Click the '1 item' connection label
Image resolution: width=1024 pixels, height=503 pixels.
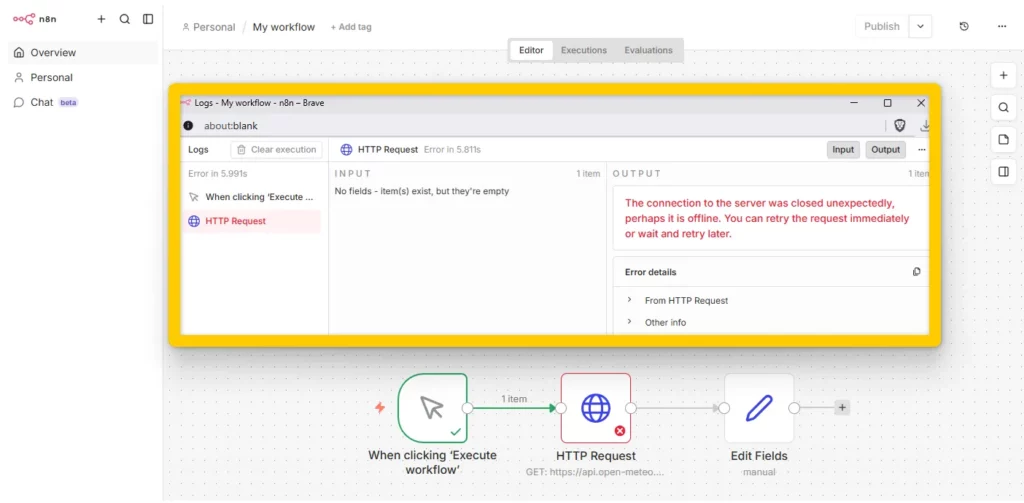pyautogui.click(x=514, y=398)
